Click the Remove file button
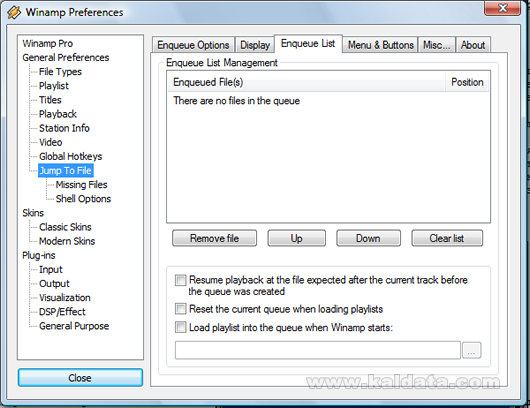The image size is (530, 408). click(214, 238)
